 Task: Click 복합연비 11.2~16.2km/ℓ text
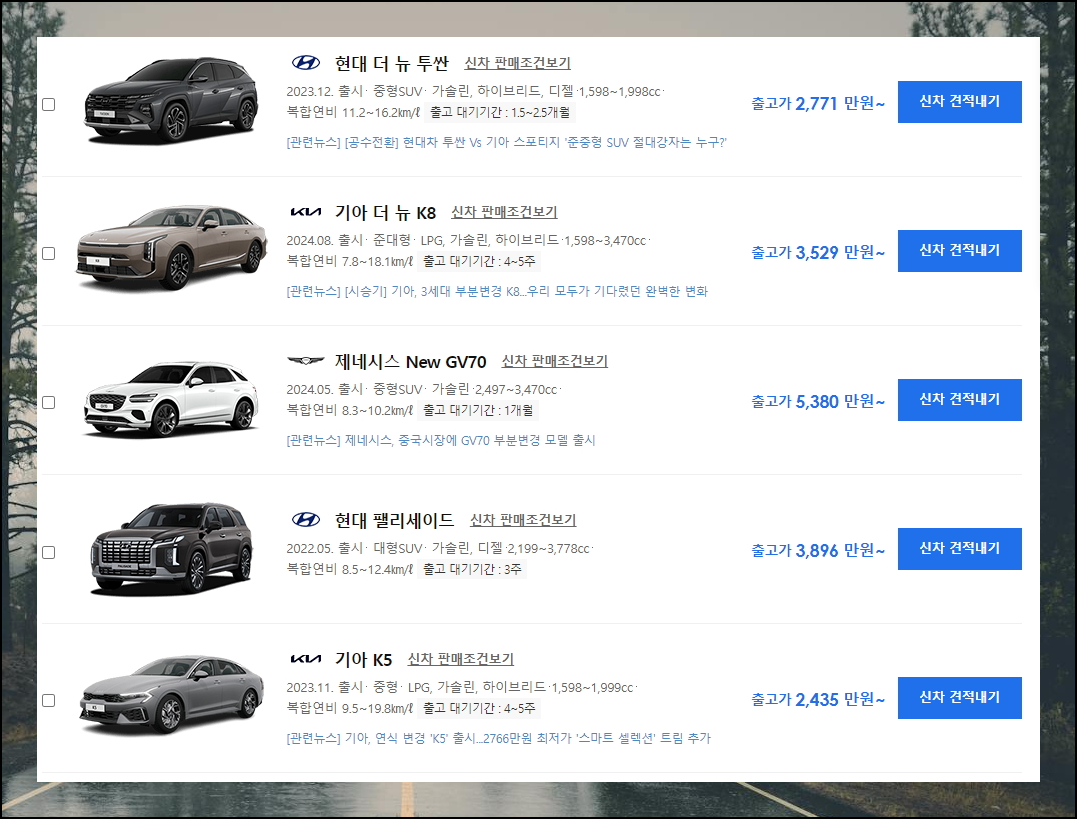pyautogui.click(x=353, y=113)
